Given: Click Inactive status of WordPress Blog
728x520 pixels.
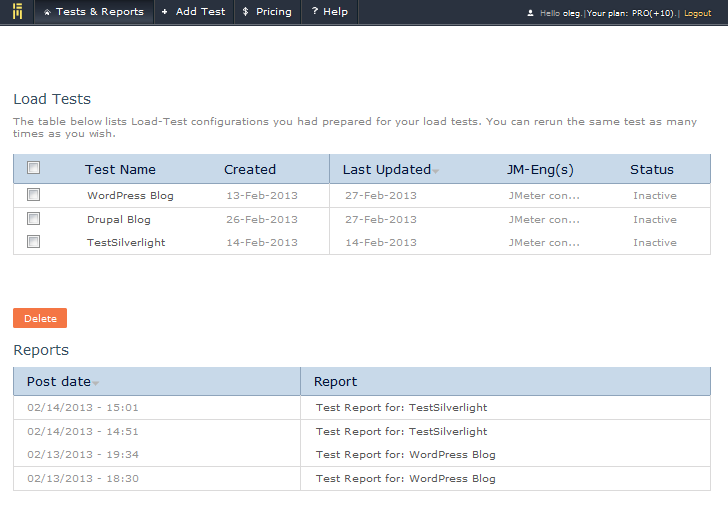Looking at the screenshot, I should coord(655,195).
